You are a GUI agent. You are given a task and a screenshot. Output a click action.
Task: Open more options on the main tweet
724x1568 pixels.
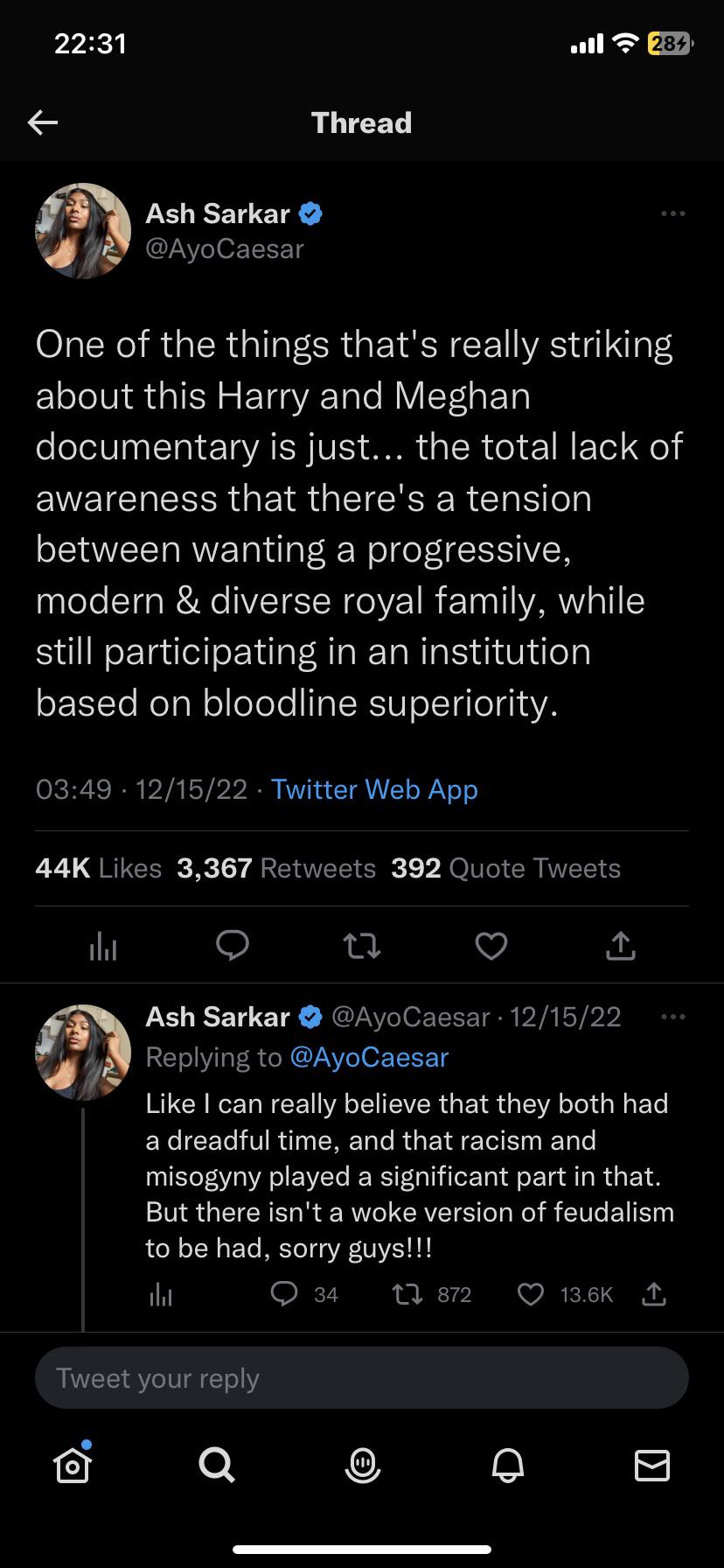673,213
